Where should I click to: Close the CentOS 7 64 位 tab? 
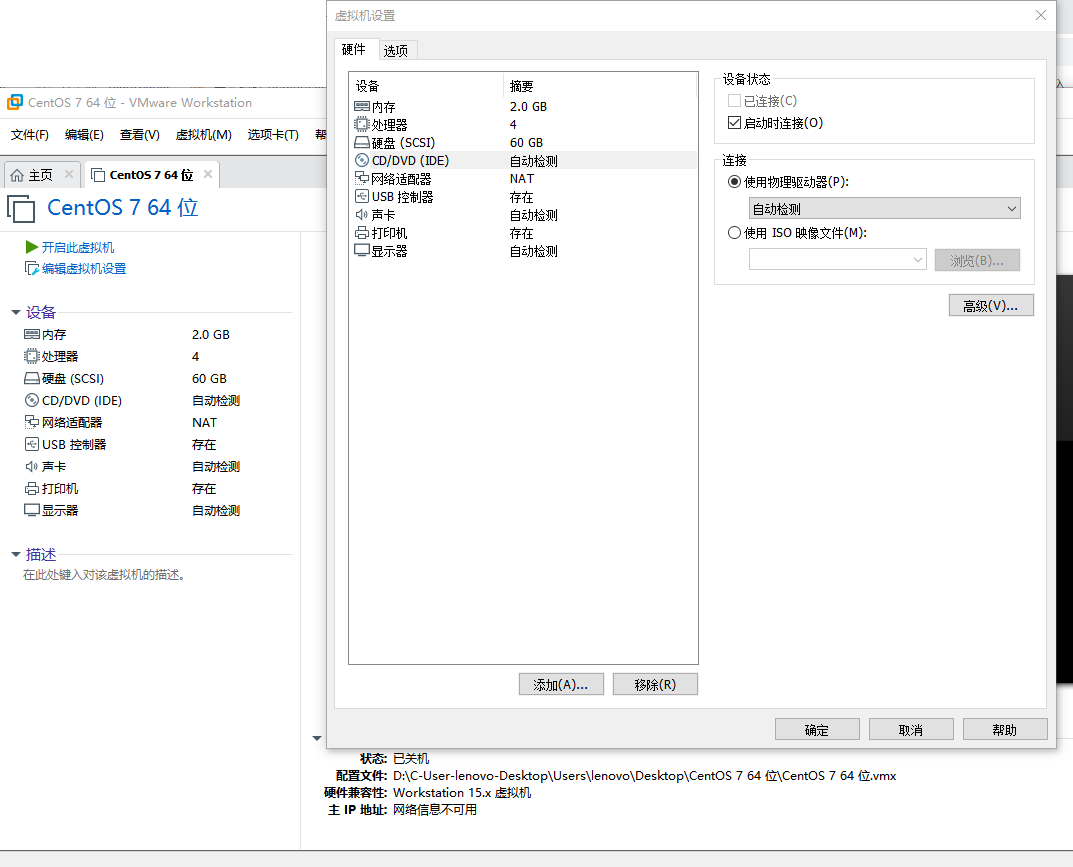coord(208,174)
